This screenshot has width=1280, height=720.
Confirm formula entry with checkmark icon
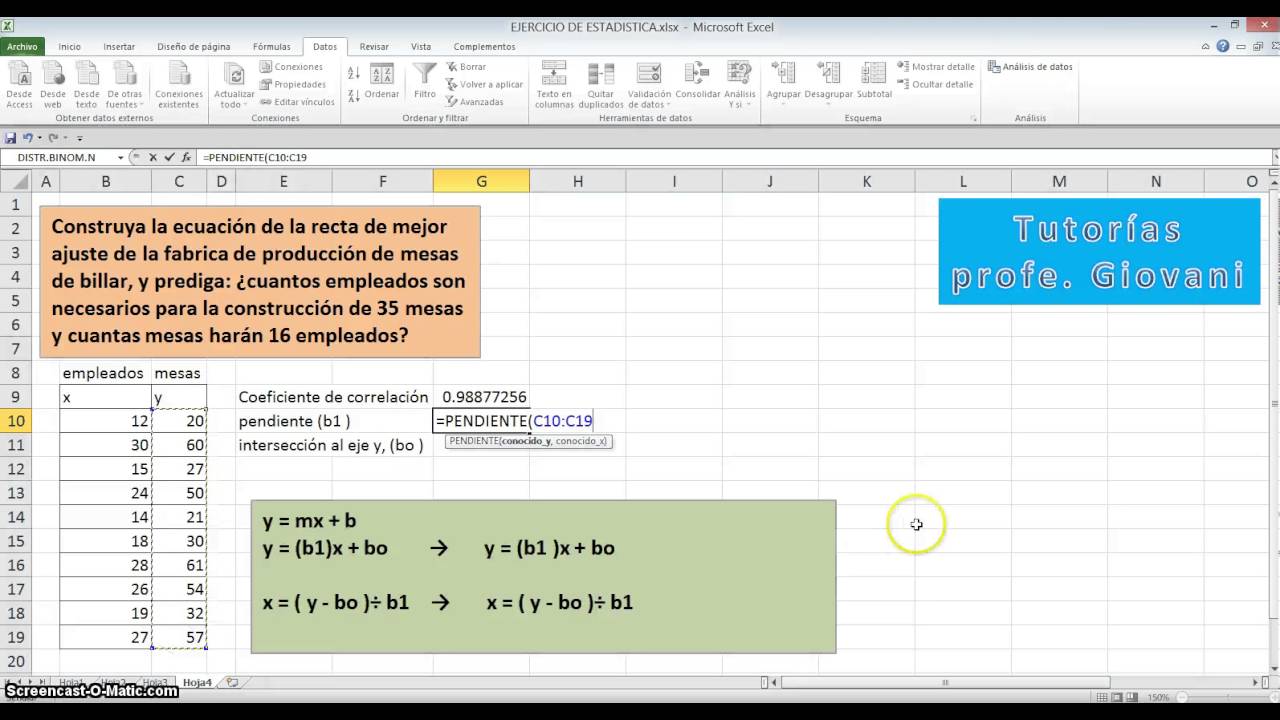coord(169,157)
